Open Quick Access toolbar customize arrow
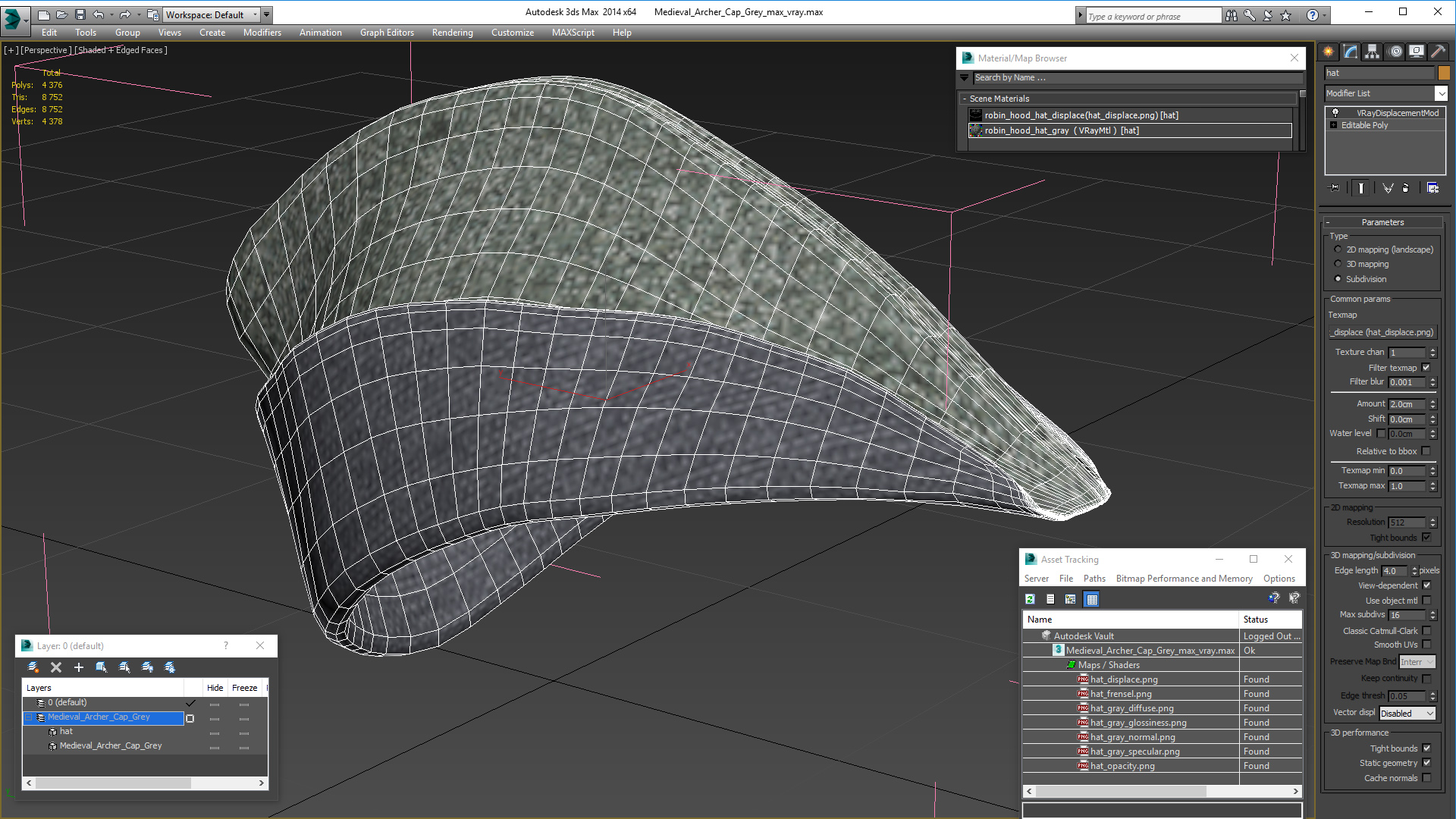The height and width of the screenshot is (819, 1456). coord(267,14)
